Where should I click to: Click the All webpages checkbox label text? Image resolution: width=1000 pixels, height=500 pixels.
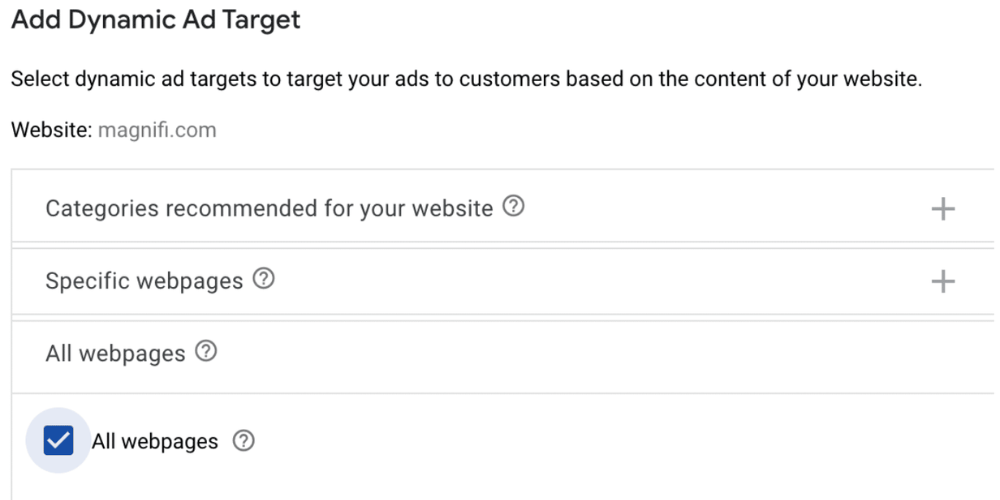pyautogui.click(x=155, y=441)
